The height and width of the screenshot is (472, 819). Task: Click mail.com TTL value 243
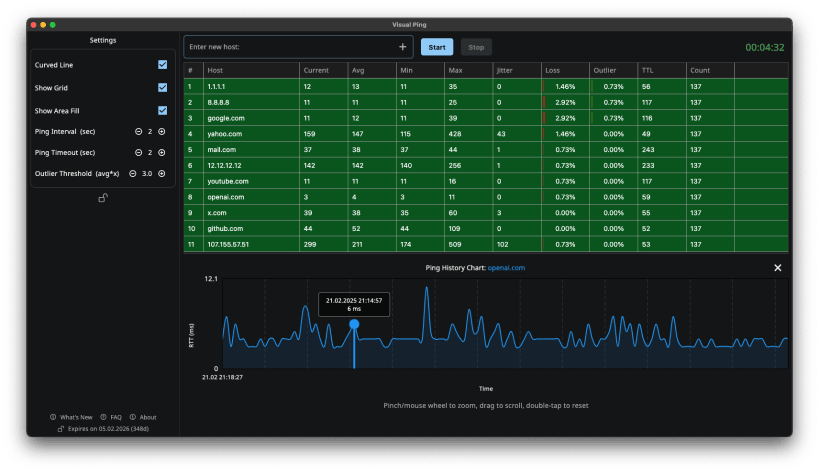point(648,150)
